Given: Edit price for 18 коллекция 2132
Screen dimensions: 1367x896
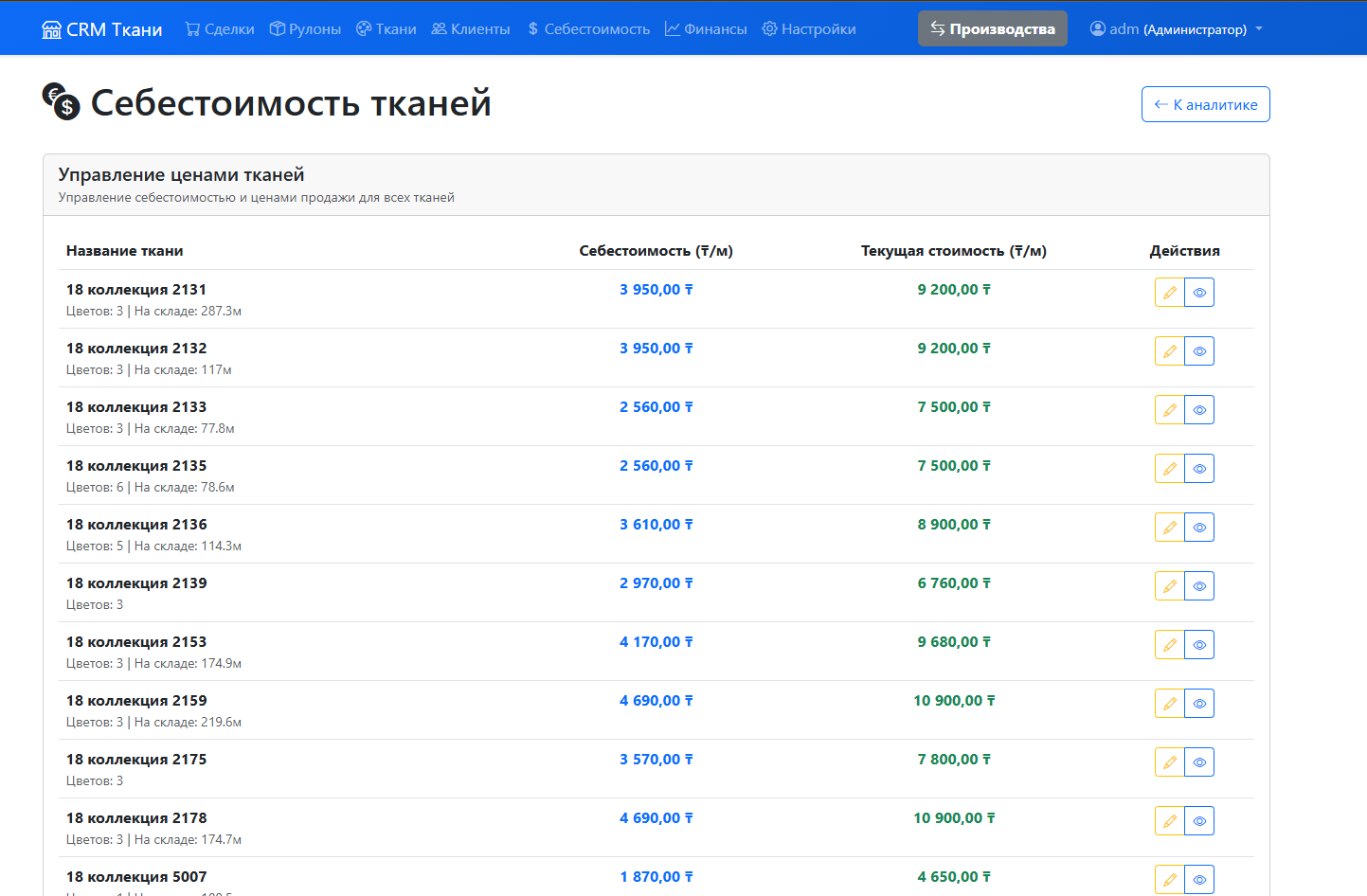Looking at the screenshot, I should coord(1170,351).
